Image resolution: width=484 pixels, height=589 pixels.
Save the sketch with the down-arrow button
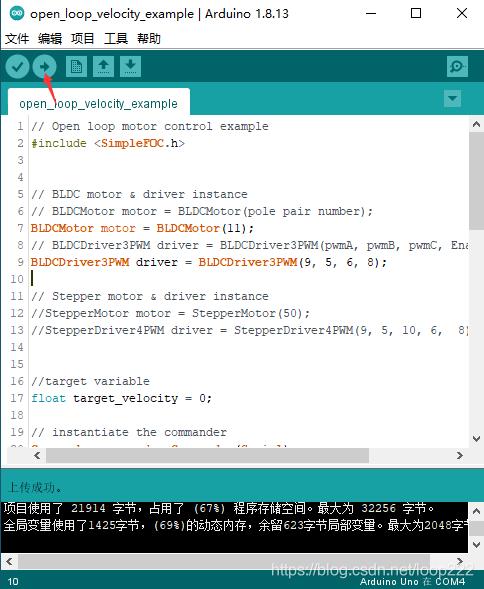click(130, 66)
